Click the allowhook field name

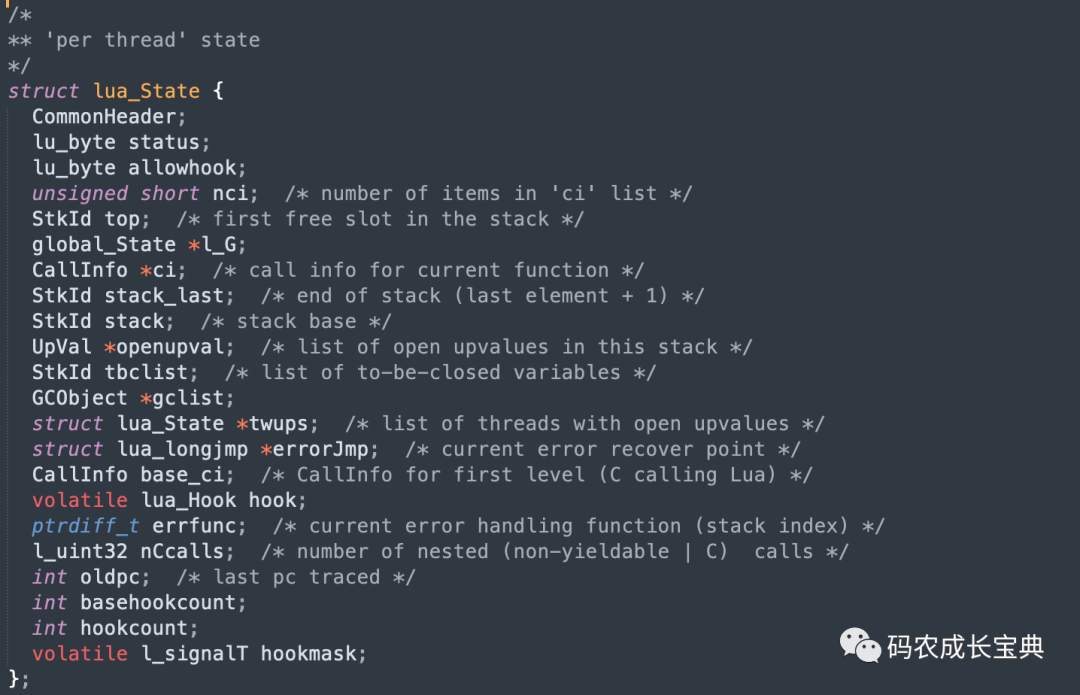187,168
